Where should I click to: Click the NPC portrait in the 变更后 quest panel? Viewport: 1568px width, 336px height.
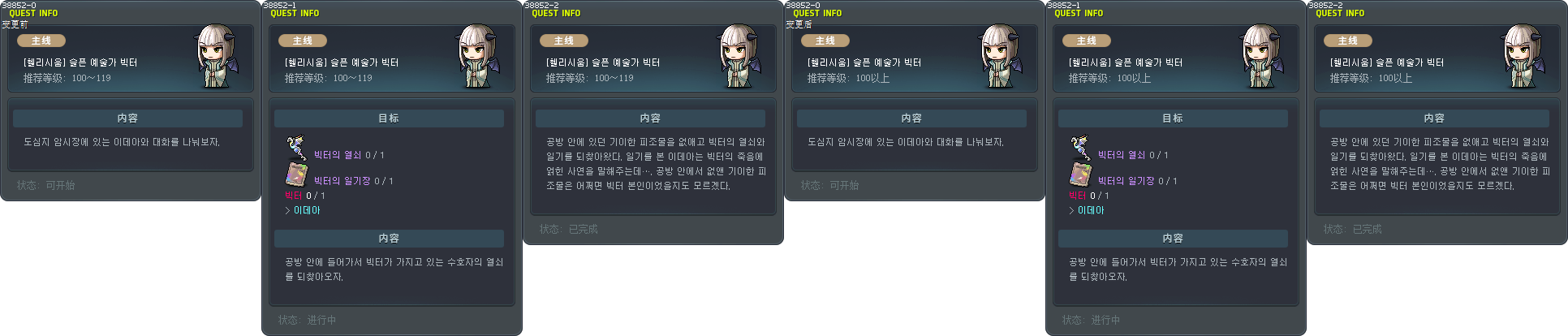click(1001, 56)
